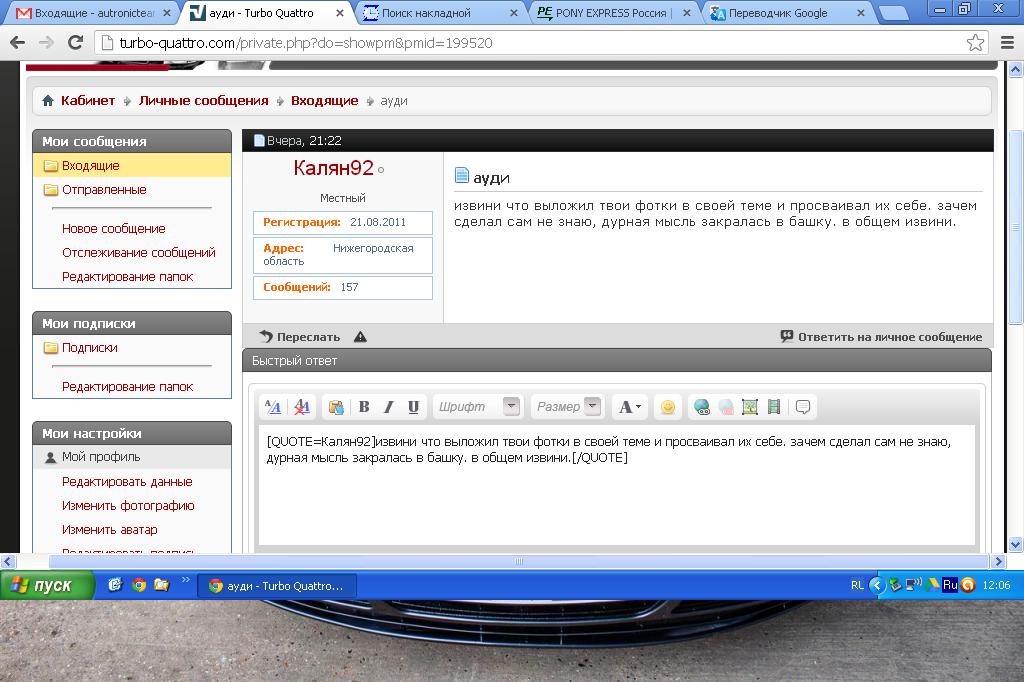
Task: Click the insert video filmstrip icon
Action: 774,407
